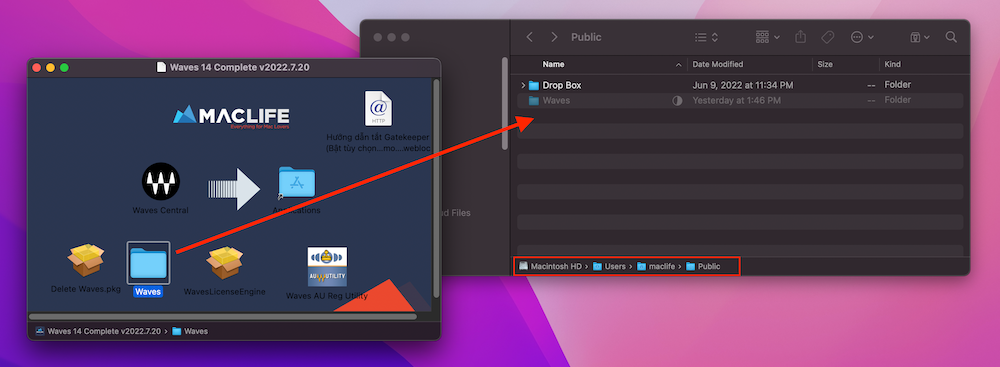The width and height of the screenshot is (1000, 367).
Task: Open the Action (ellipsis) menu in Finder
Action: click(x=862, y=37)
